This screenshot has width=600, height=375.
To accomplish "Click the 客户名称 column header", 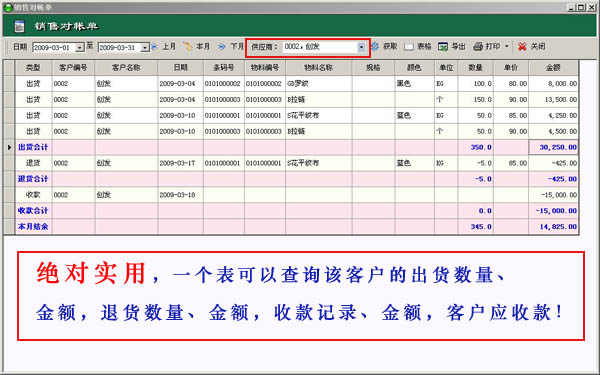I will coord(126,68).
